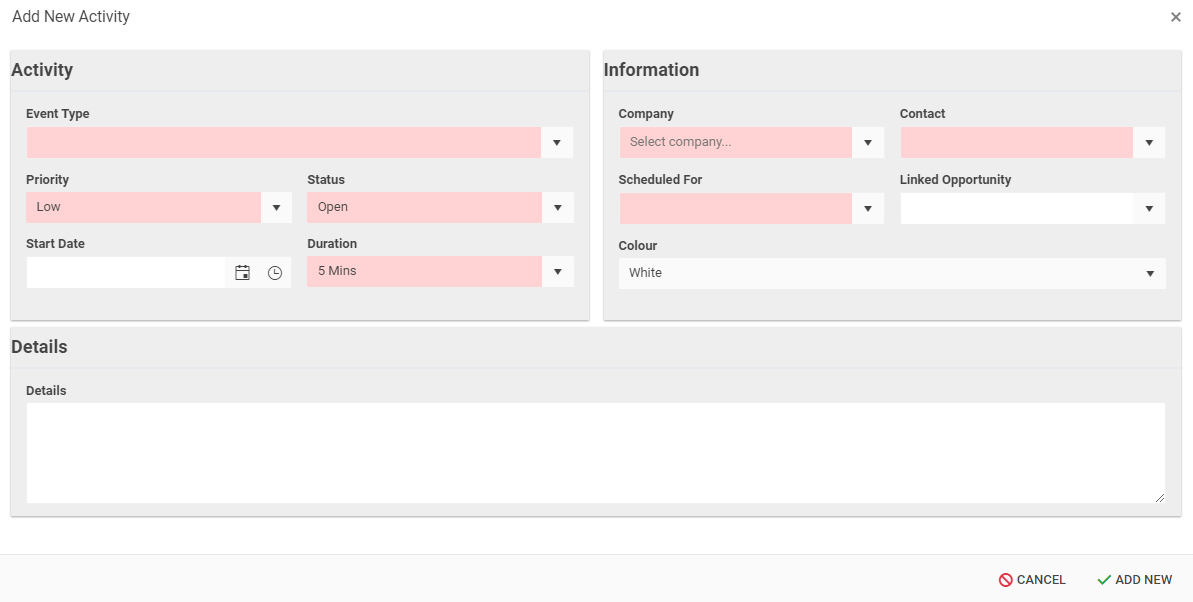
Task: Close the Add New Activity dialog
Action: 1176,17
